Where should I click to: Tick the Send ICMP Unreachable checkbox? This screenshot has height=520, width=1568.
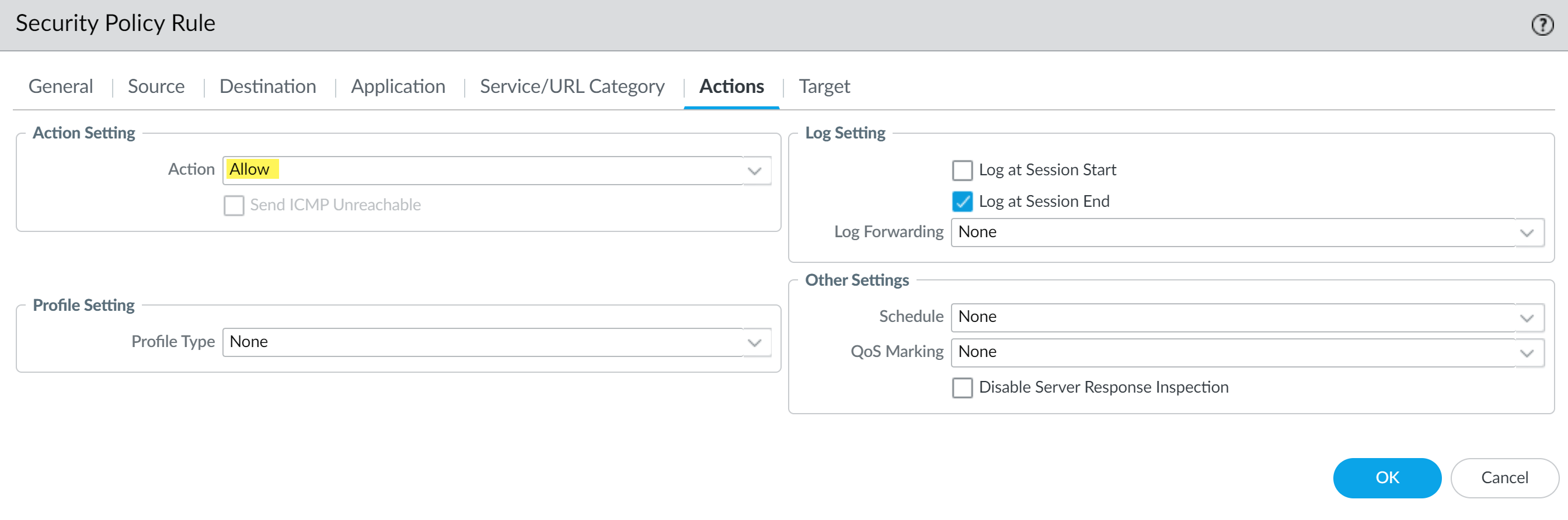click(x=234, y=206)
